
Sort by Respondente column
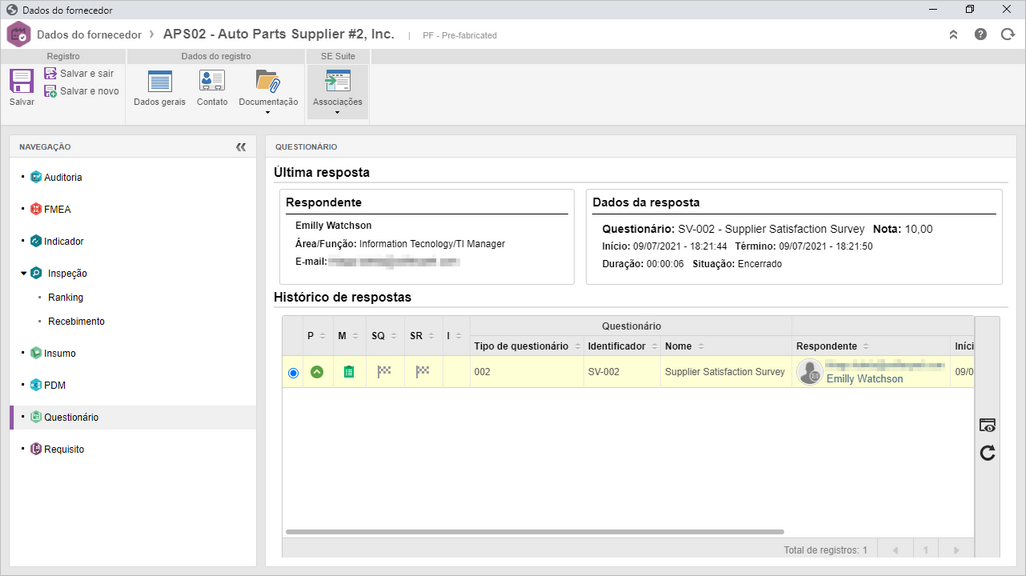coord(866,347)
